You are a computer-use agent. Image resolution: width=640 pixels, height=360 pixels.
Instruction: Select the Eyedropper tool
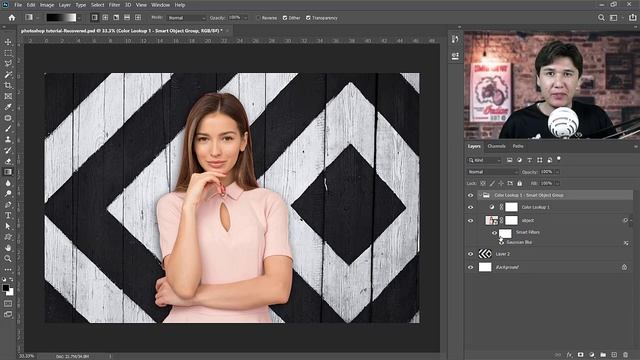point(8,107)
